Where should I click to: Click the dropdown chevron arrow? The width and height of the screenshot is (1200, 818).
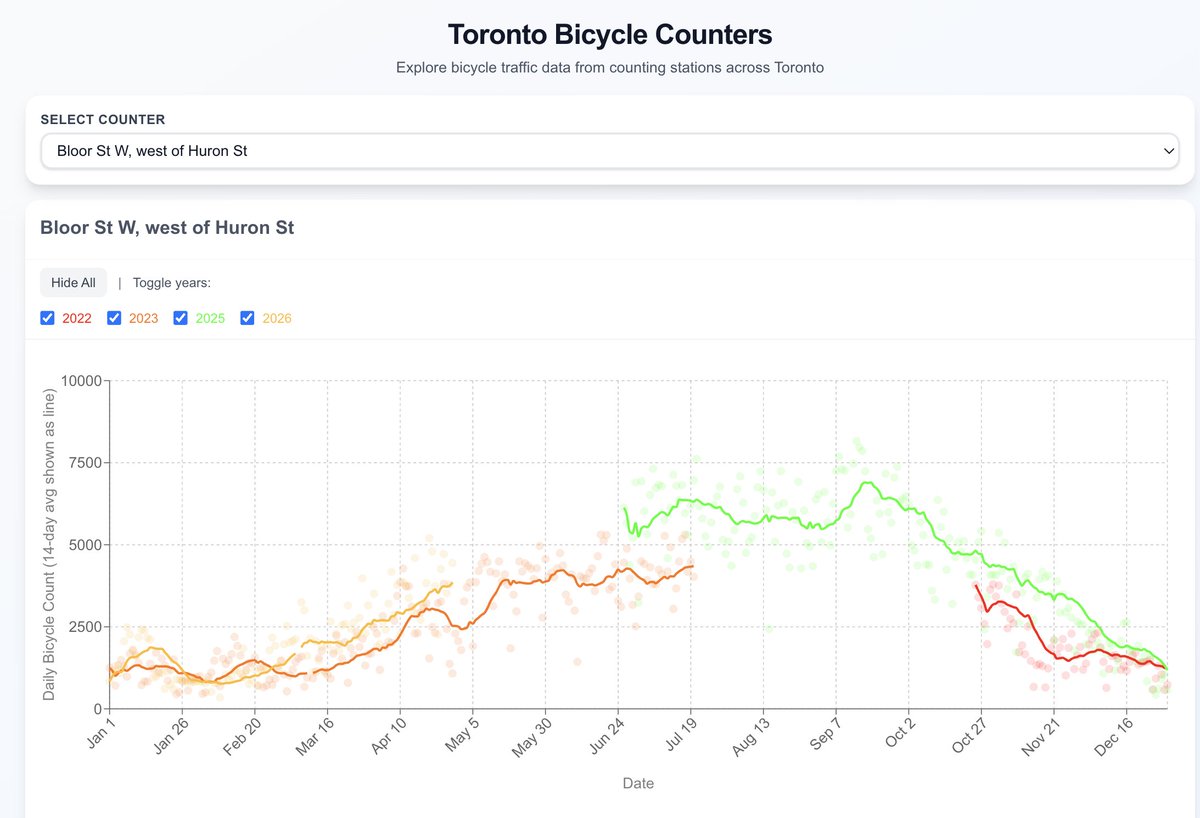coord(1168,151)
